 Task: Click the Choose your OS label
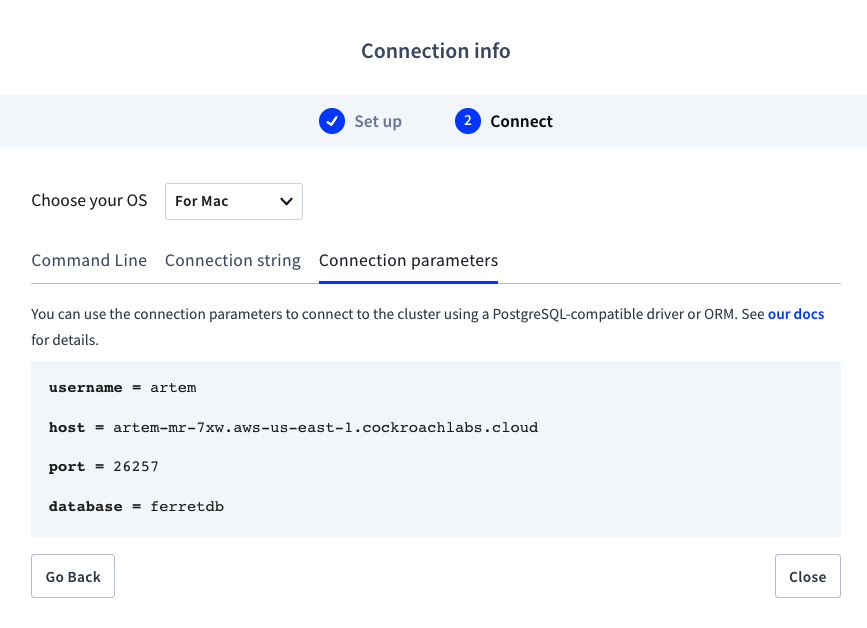(89, 201)
